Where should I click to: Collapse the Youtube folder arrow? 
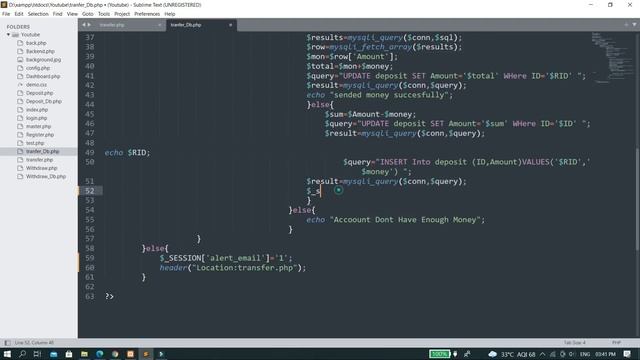pyautogui.click(x=8, y=35)
